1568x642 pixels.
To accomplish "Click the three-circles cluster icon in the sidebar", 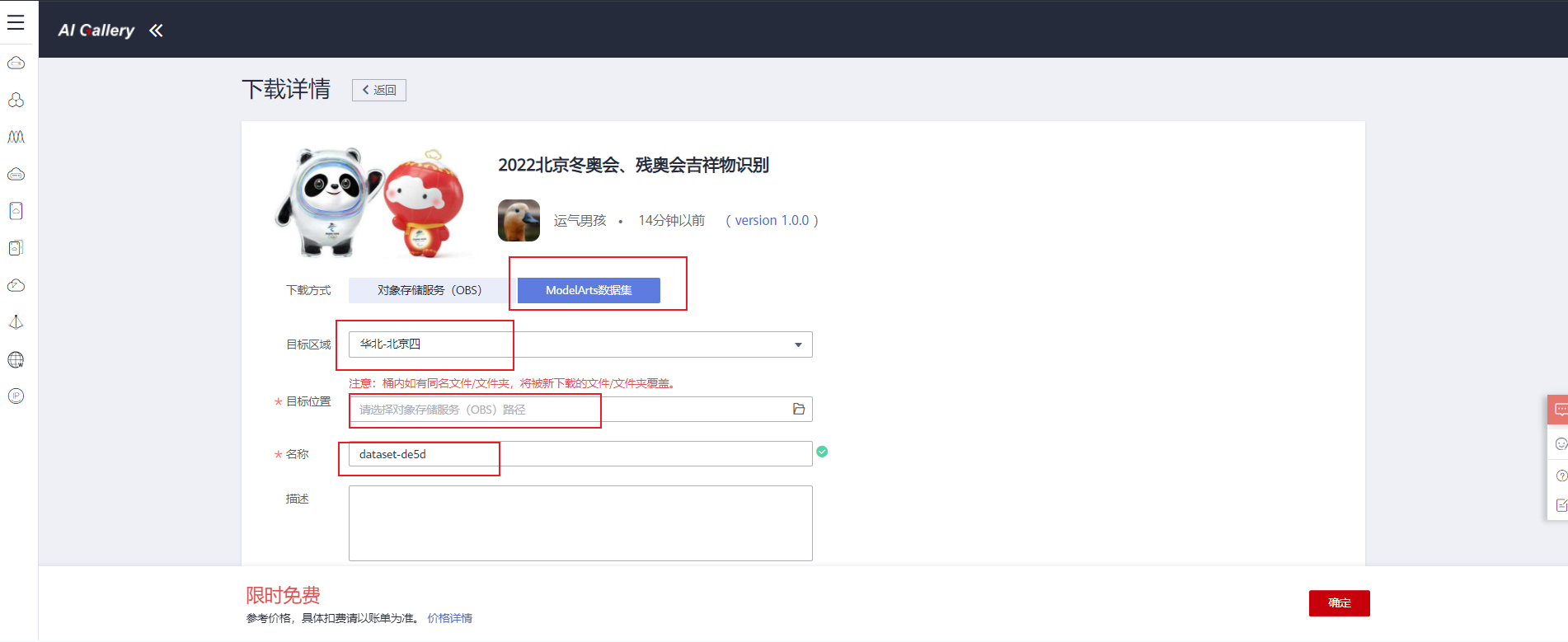I will pos(16,100).
